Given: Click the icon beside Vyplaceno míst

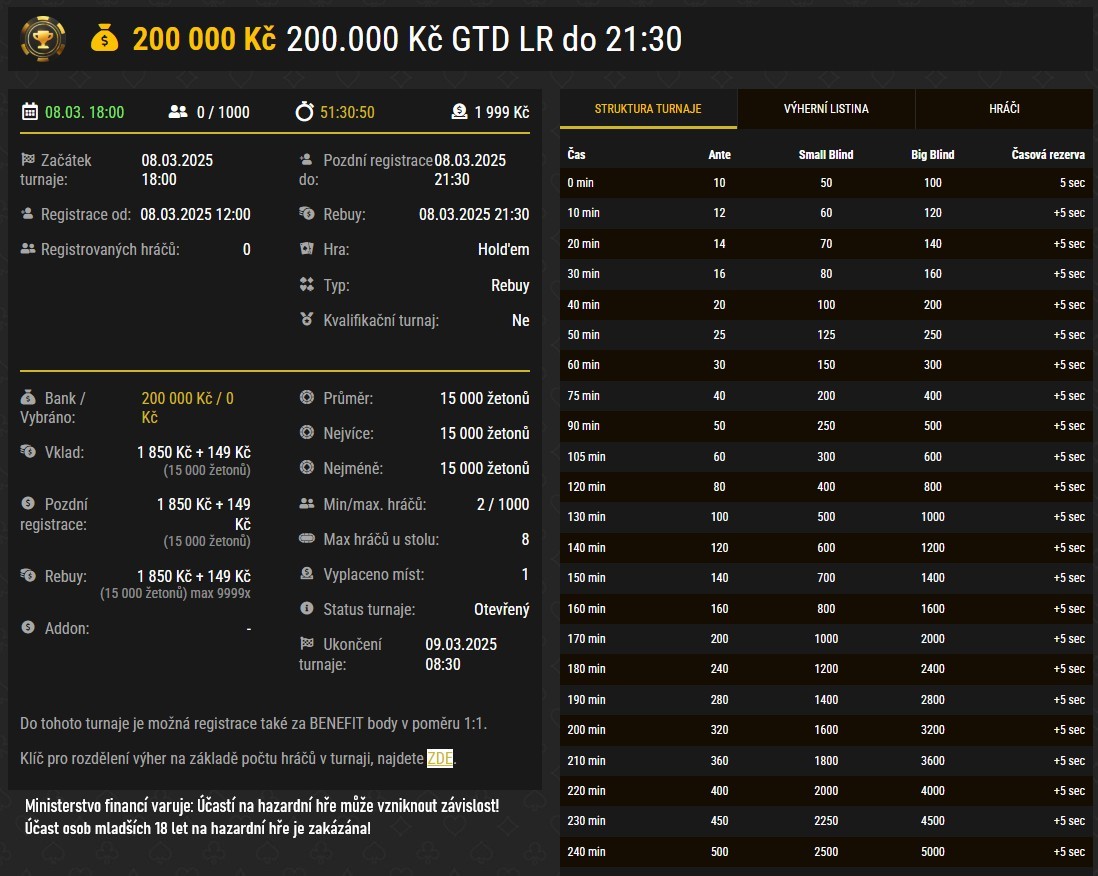Looking at the screenshot, I should pyautogui.click(x=307, y=573).
